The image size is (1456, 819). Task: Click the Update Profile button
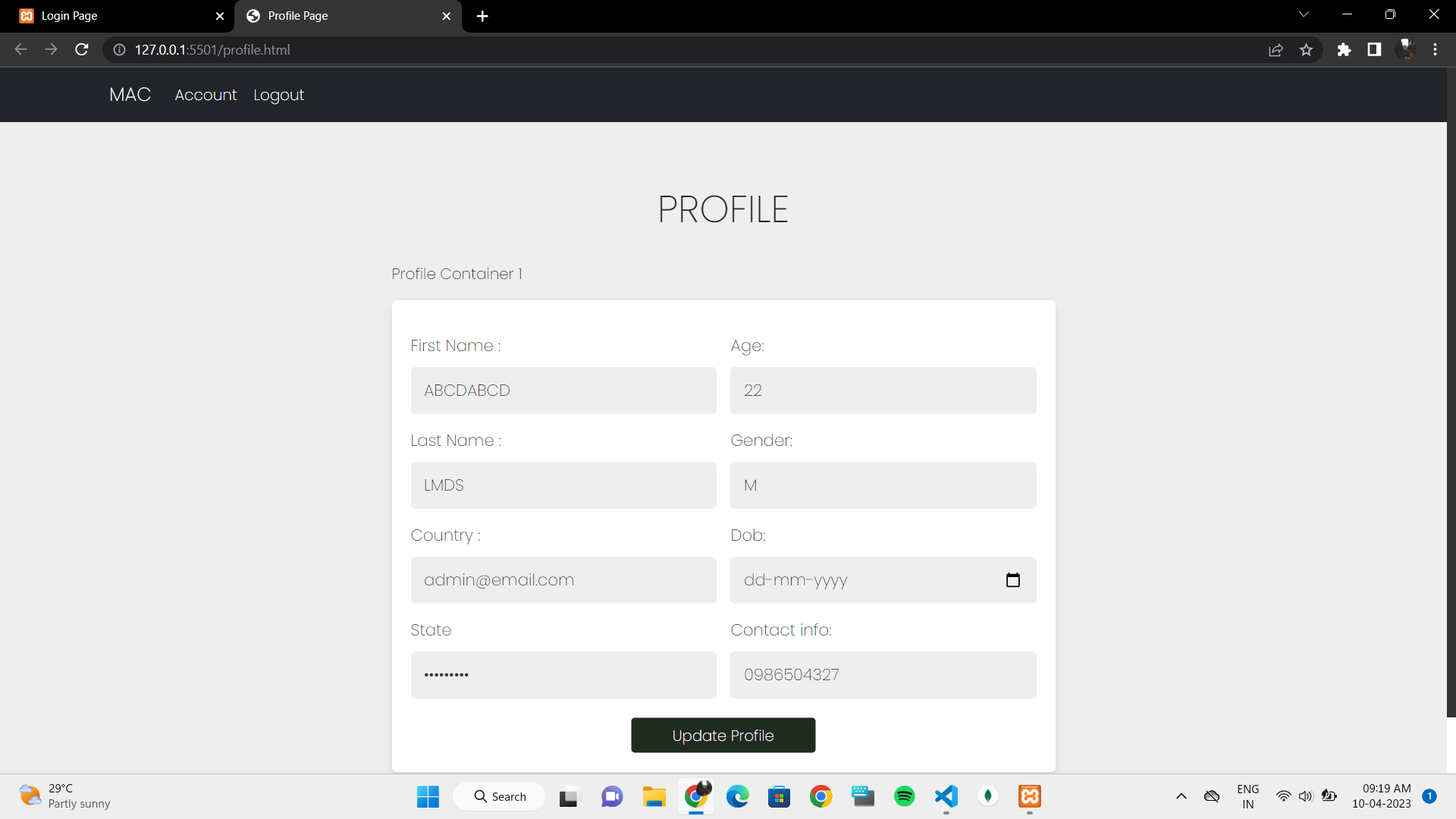pyautogui.click(x=723, y=735)
